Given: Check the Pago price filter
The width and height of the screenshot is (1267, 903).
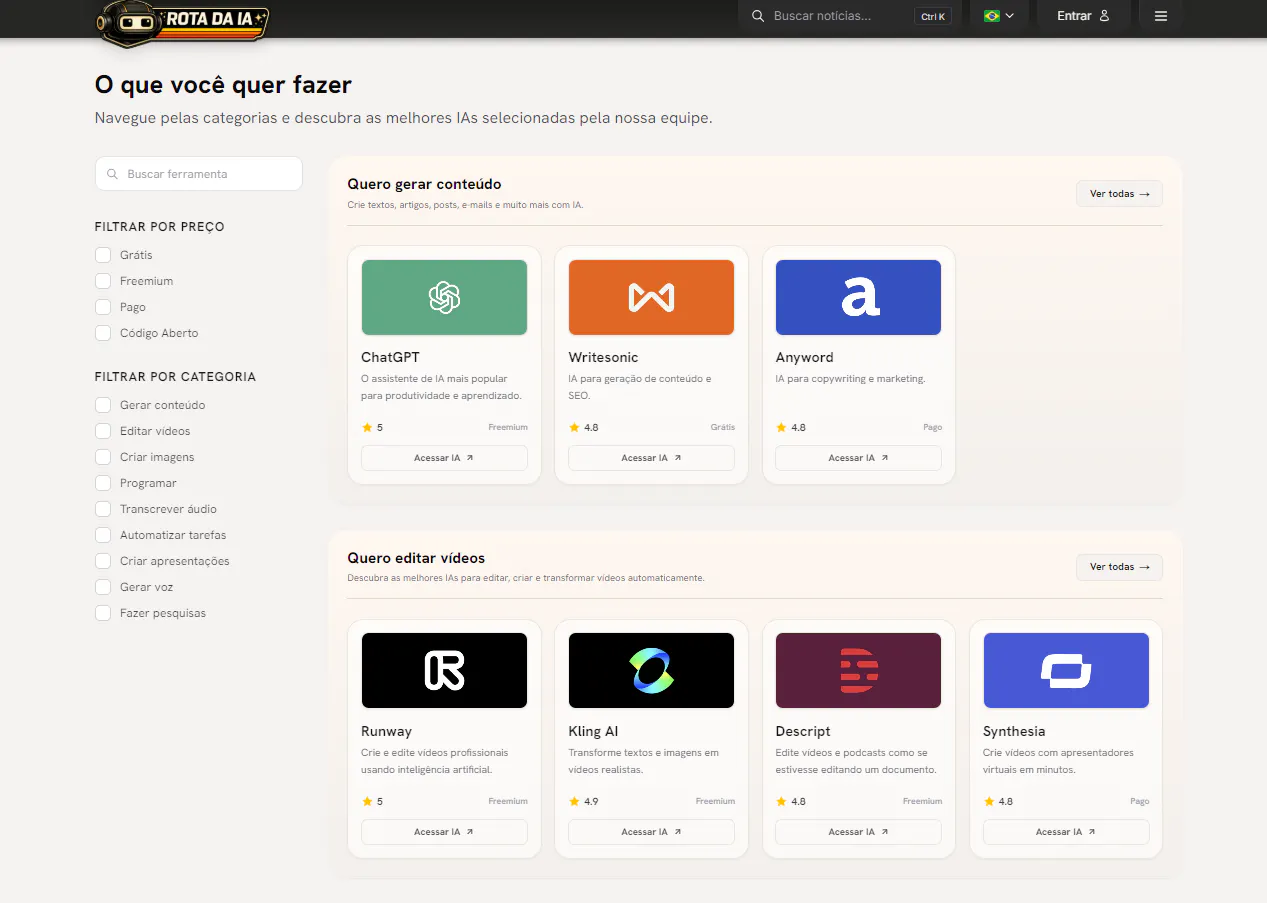Looking at the screenshot, I should [x=103, y=307].
